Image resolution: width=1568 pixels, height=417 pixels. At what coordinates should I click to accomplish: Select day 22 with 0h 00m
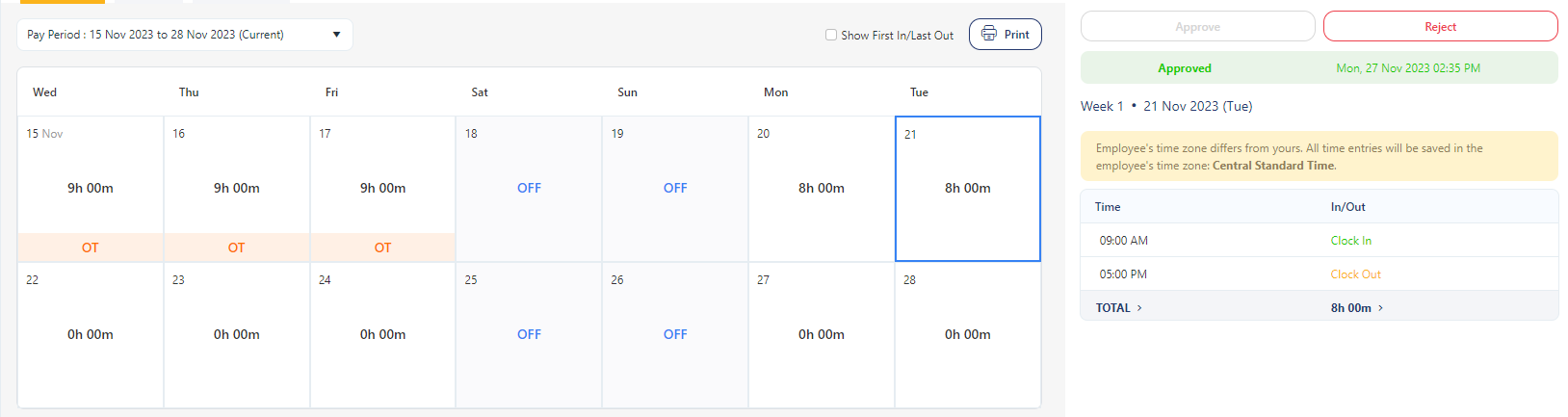click(x=91, y=334)
